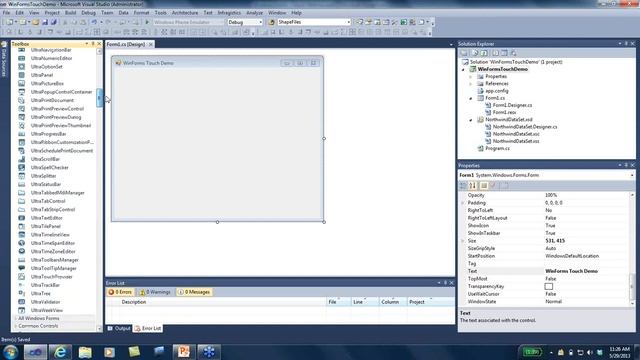Image resolution: width=640 pixels, height=360 pixels.
Task: Toggle auto-hide pin on the Toolbox panel
Action: [x=93, y=44]
